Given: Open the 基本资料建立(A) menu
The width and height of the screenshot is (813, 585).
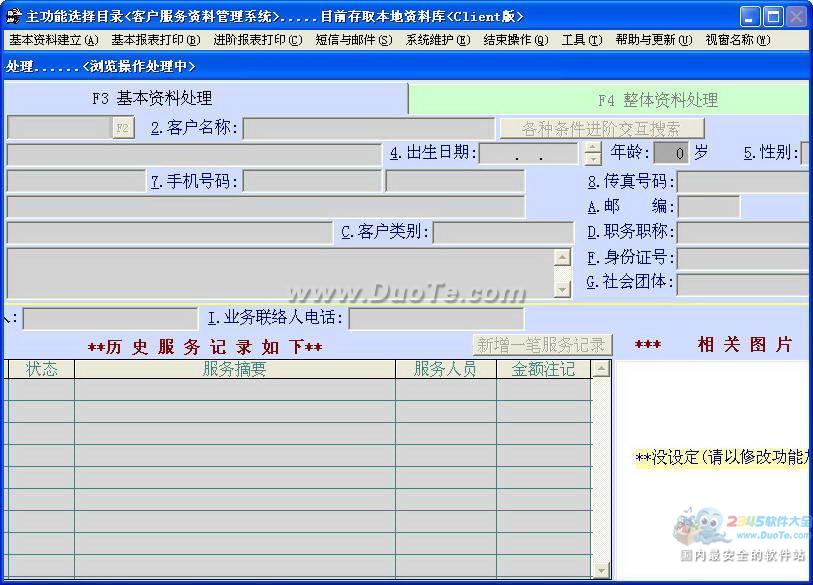Looking at the screenshot, I should (x=54, y=40).
